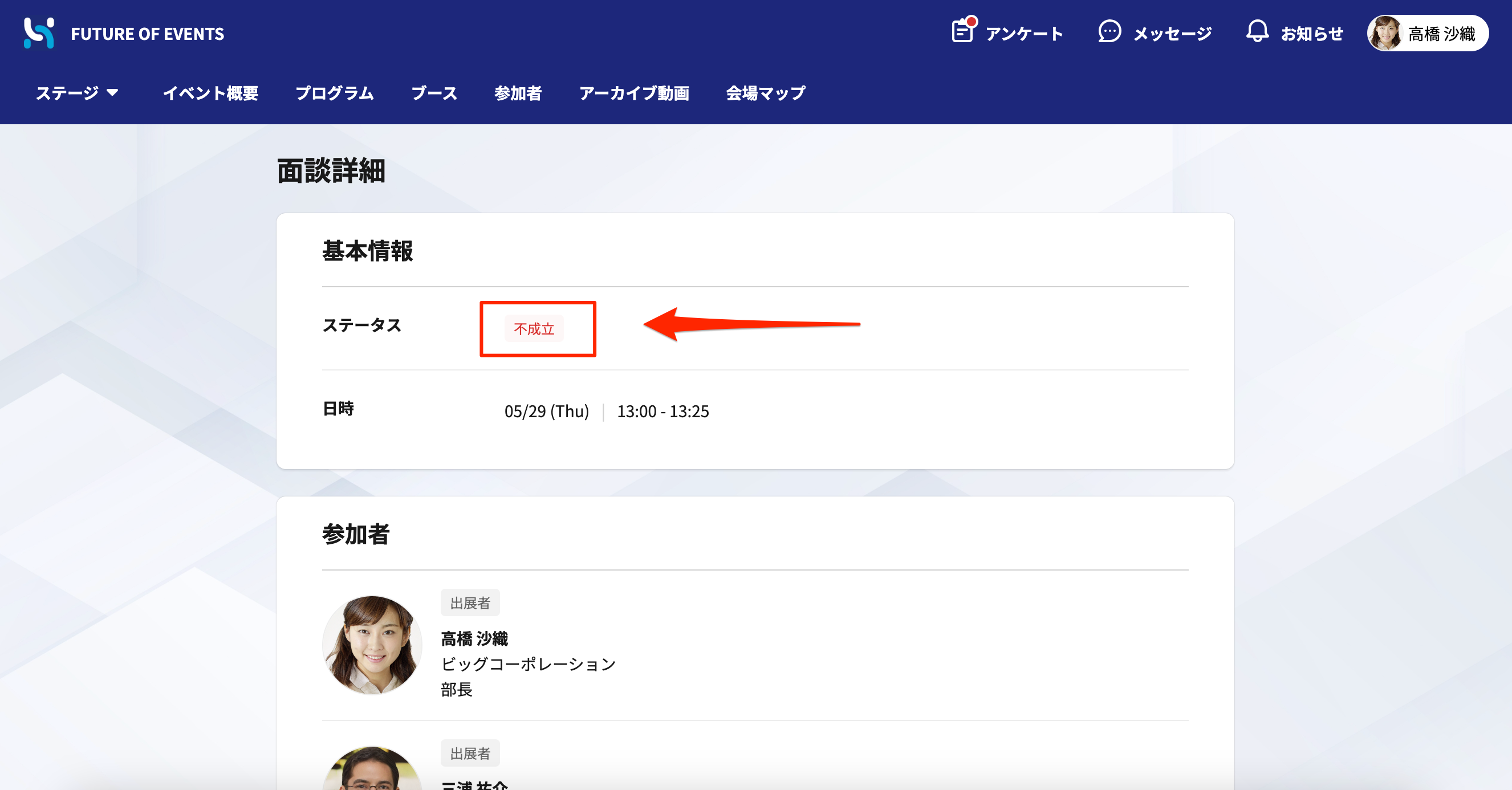Click the time 13:00 - 13:25
This screenshot has height=790, width=1512.
[x=662, y=412]
